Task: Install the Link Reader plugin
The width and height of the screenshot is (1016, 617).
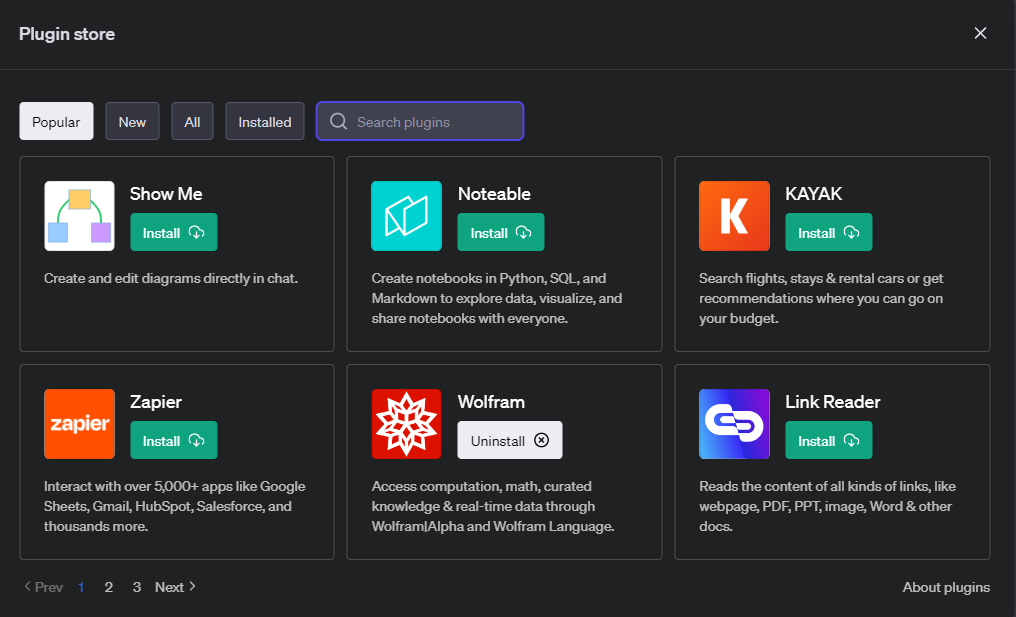Action: tap(828, 441)
